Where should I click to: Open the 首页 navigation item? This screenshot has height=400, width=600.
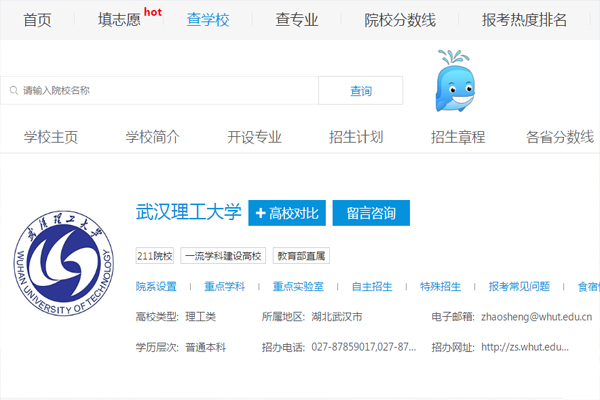37,20
